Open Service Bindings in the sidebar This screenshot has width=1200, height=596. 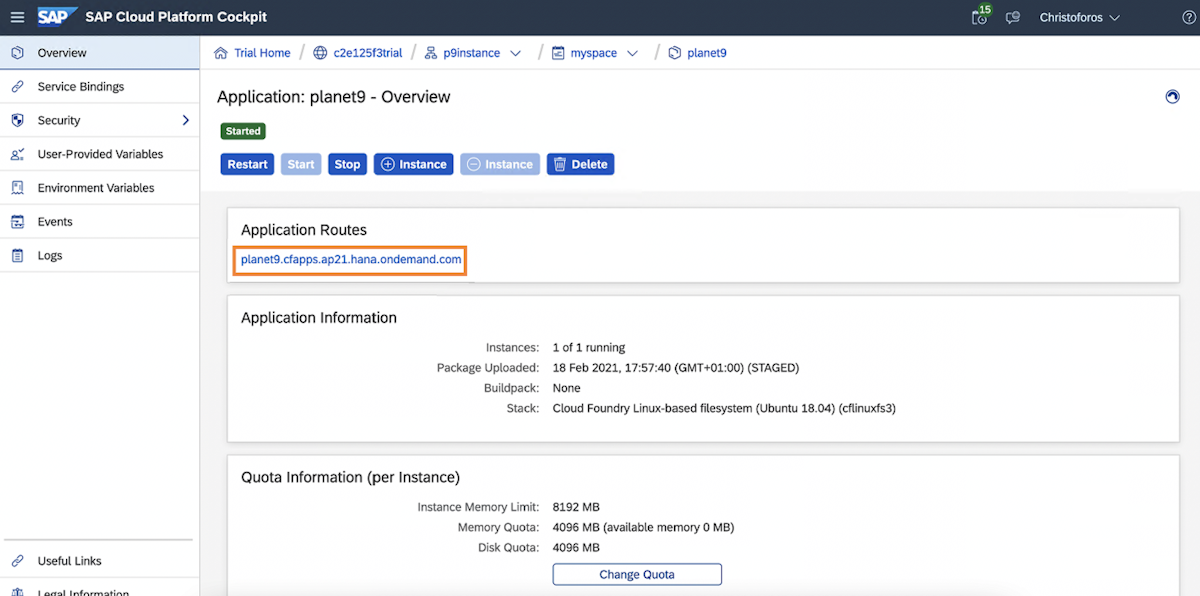[x=100, y=87]
